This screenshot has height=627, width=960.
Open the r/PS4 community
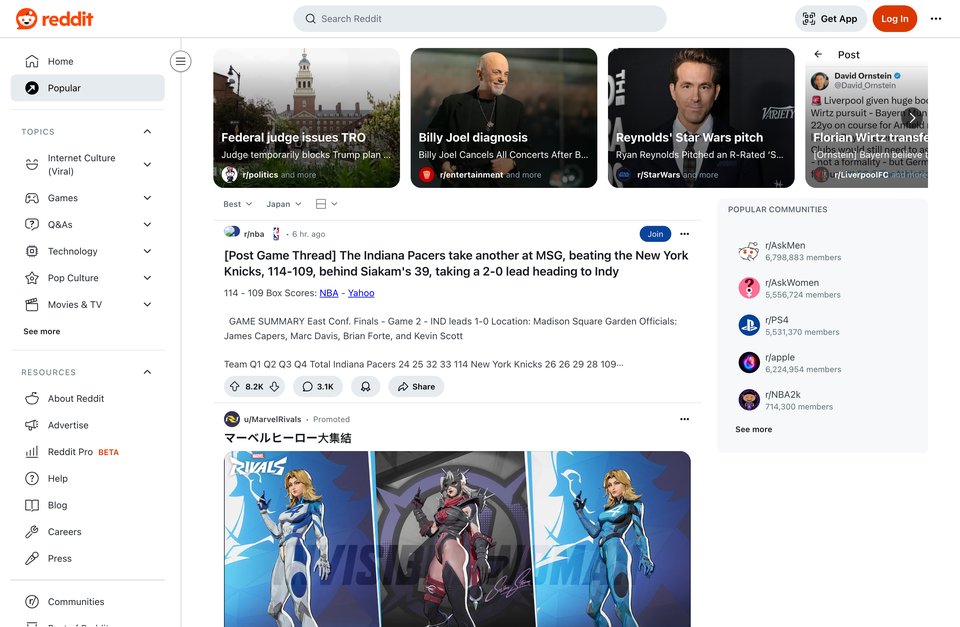[822, 326]
